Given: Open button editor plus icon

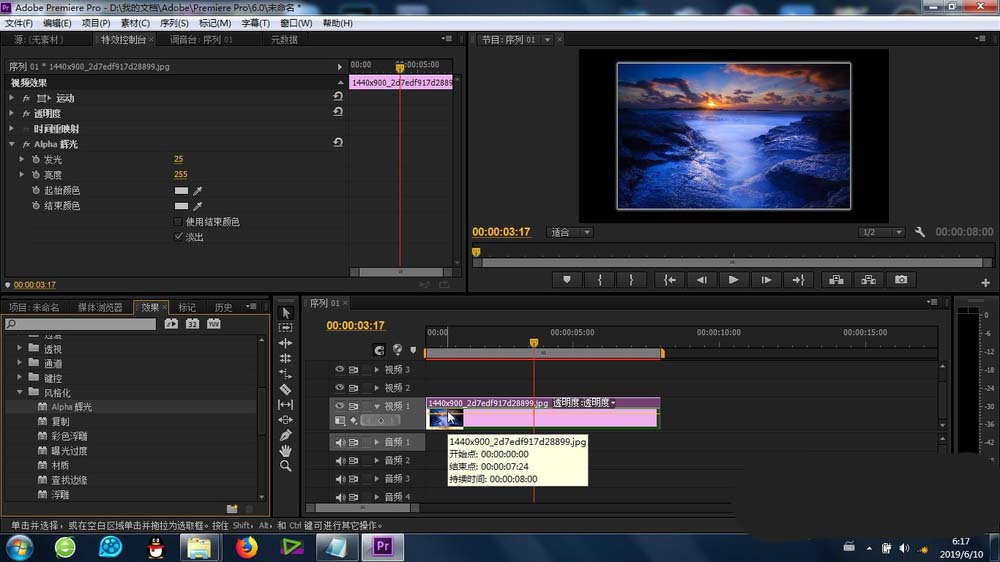Looking at the screenshot, I should [985, 283].
